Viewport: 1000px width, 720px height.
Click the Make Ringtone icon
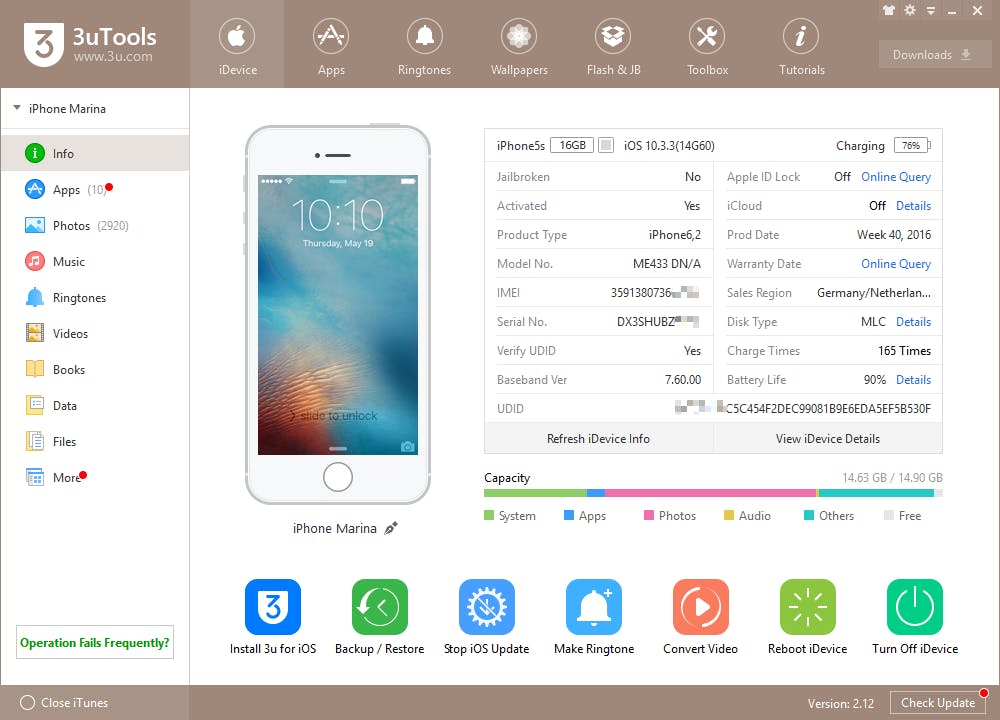point(594,606)
